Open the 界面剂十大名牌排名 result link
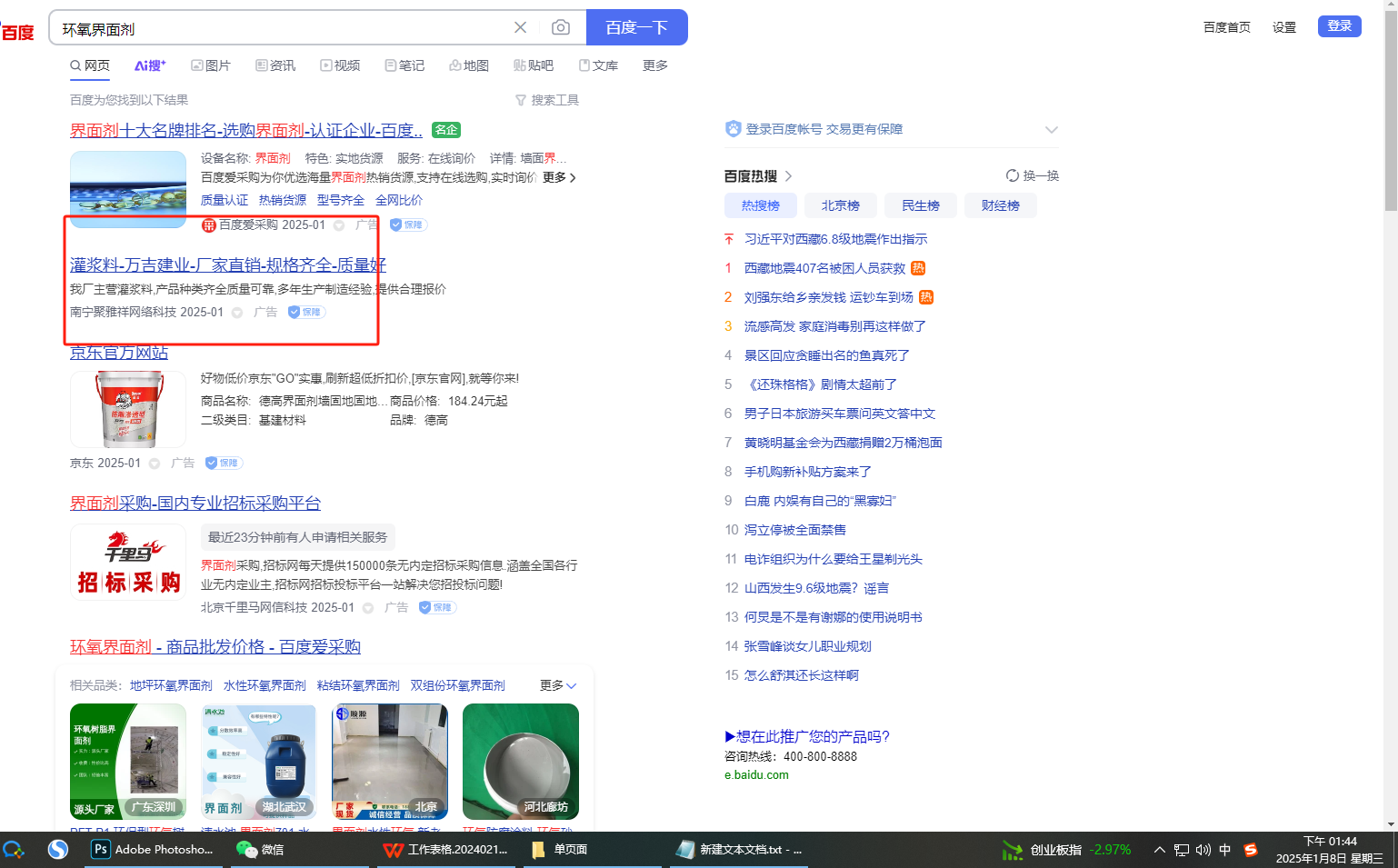Screen dimensions: 1398x868 246,130
